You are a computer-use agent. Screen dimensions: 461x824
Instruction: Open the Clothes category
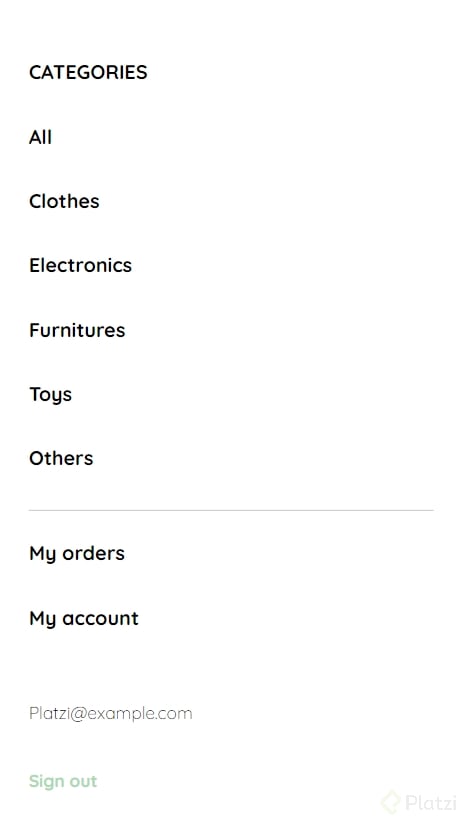click(64, 201)
